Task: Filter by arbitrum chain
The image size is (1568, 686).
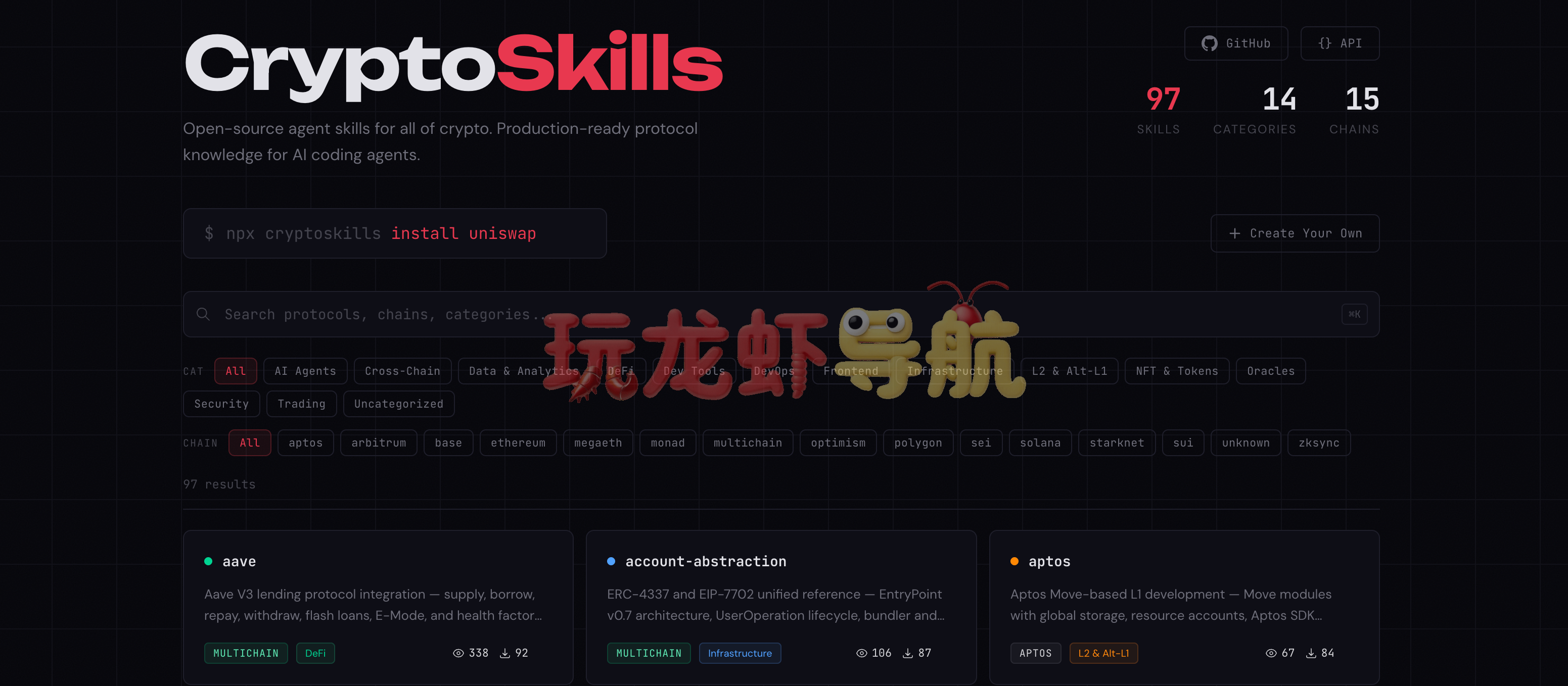Action: (x=379, y=443)
